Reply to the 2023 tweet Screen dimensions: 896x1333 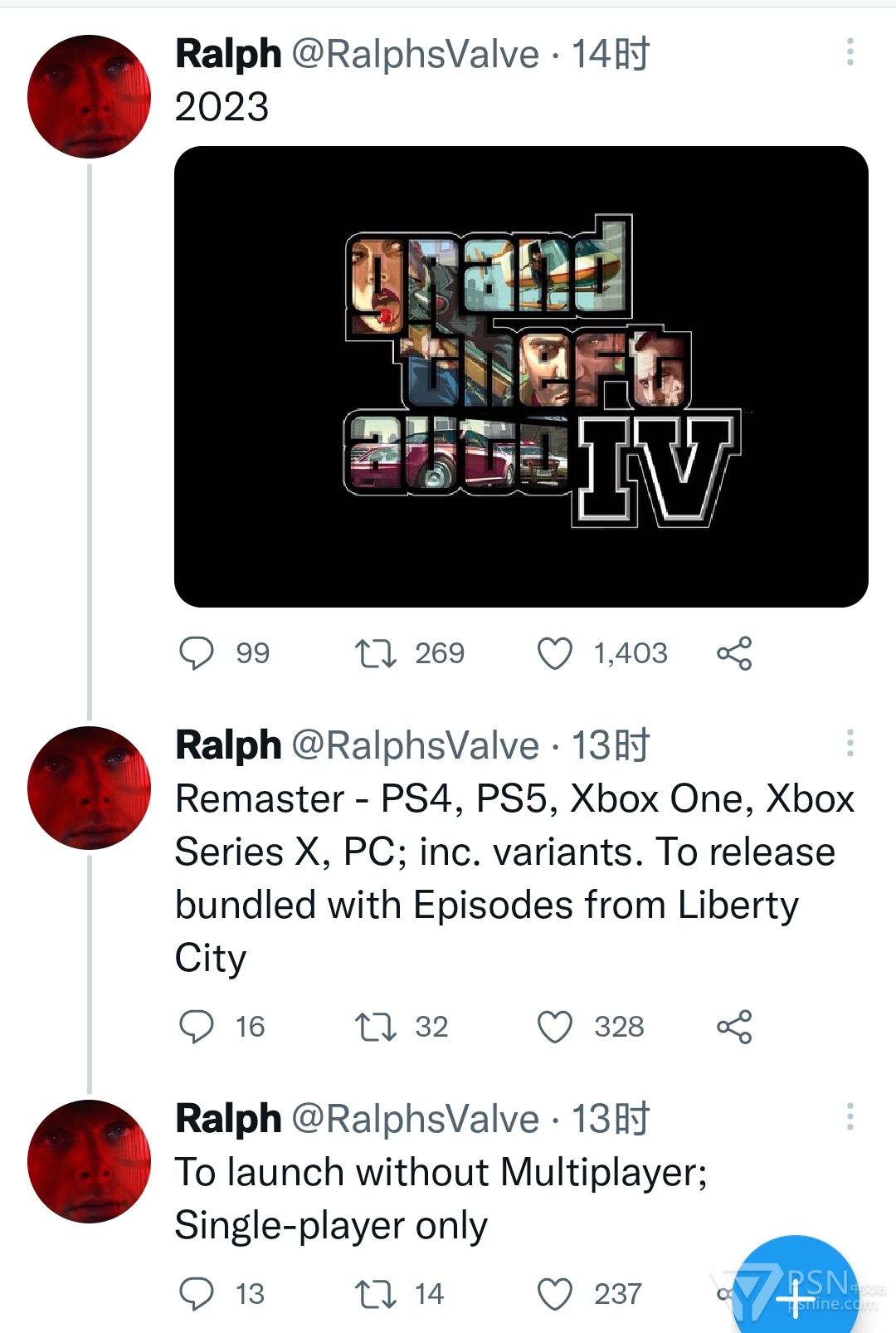[x=197, y=653]
